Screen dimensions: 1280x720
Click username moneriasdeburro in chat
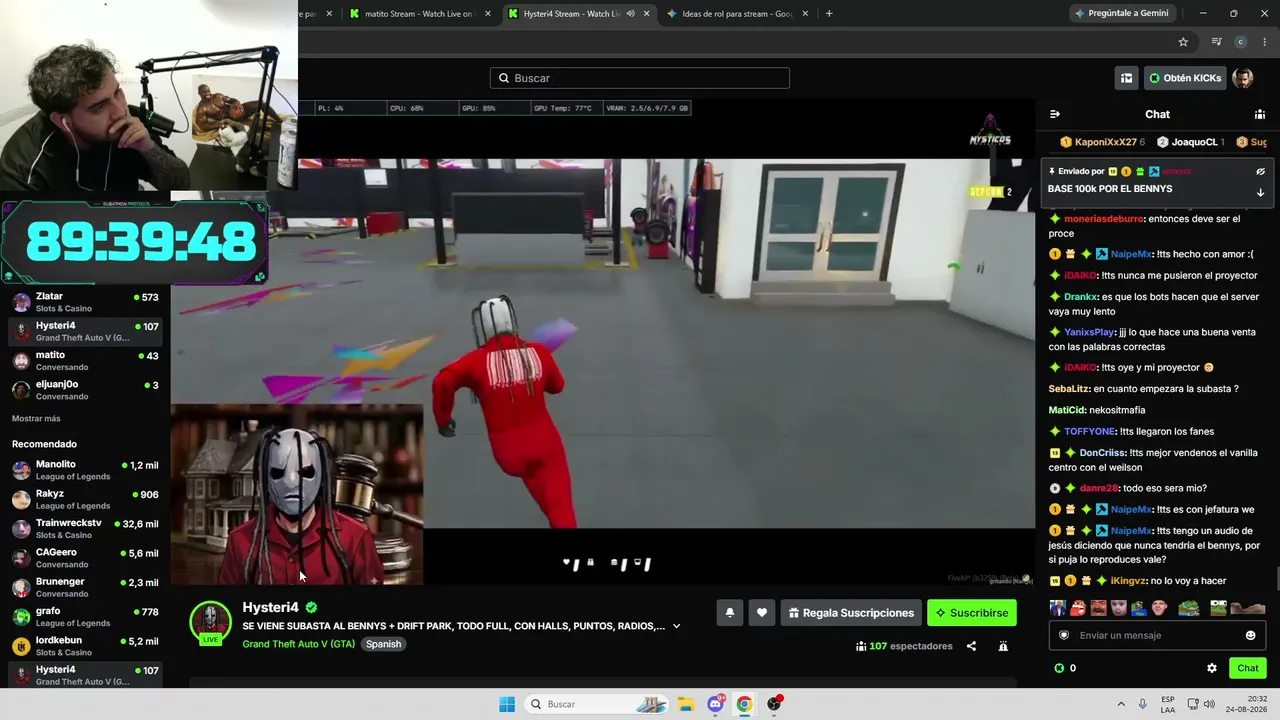[1105, 219]
